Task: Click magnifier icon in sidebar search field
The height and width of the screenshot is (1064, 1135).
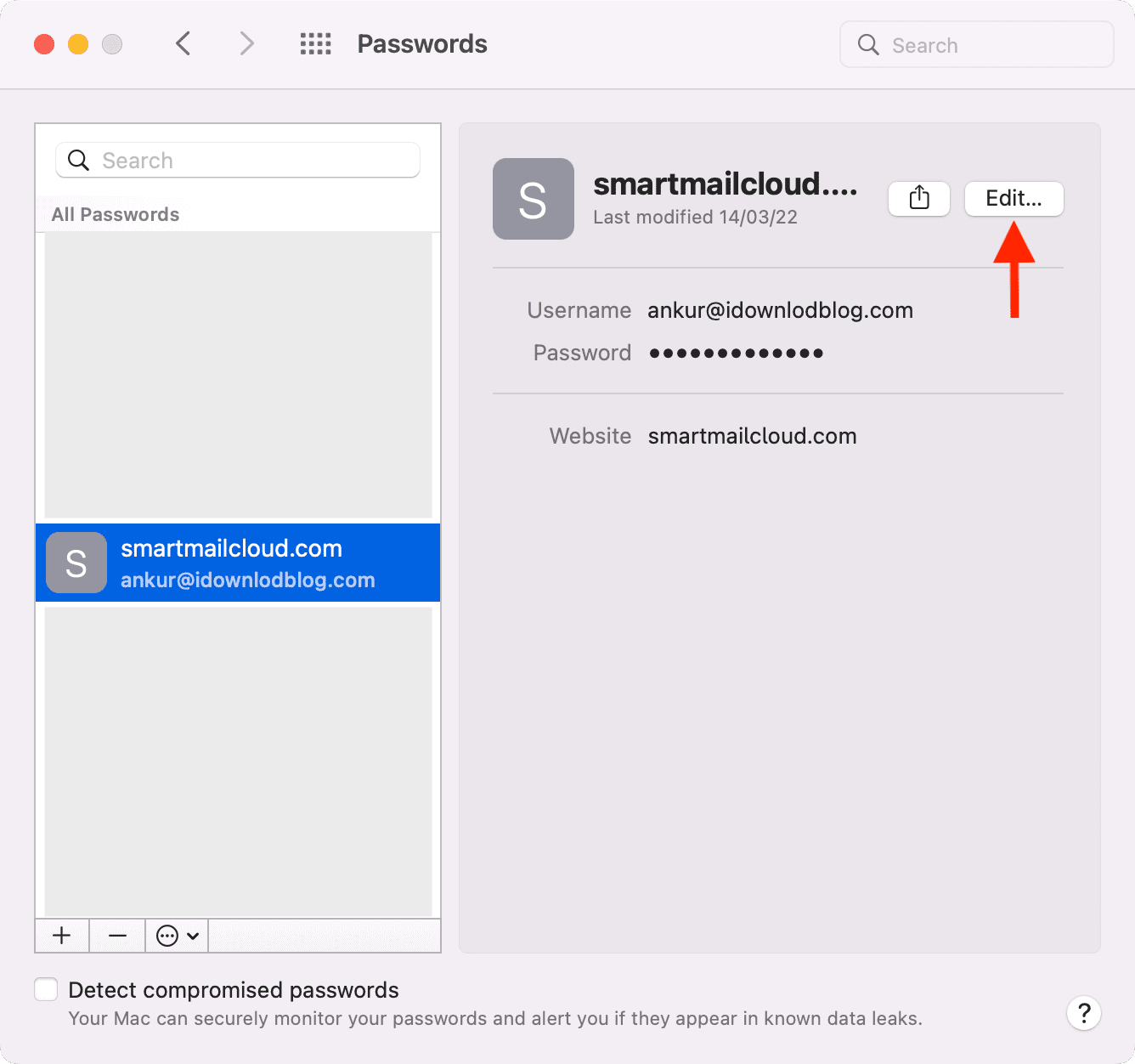Action: click(x=78, y=160)
